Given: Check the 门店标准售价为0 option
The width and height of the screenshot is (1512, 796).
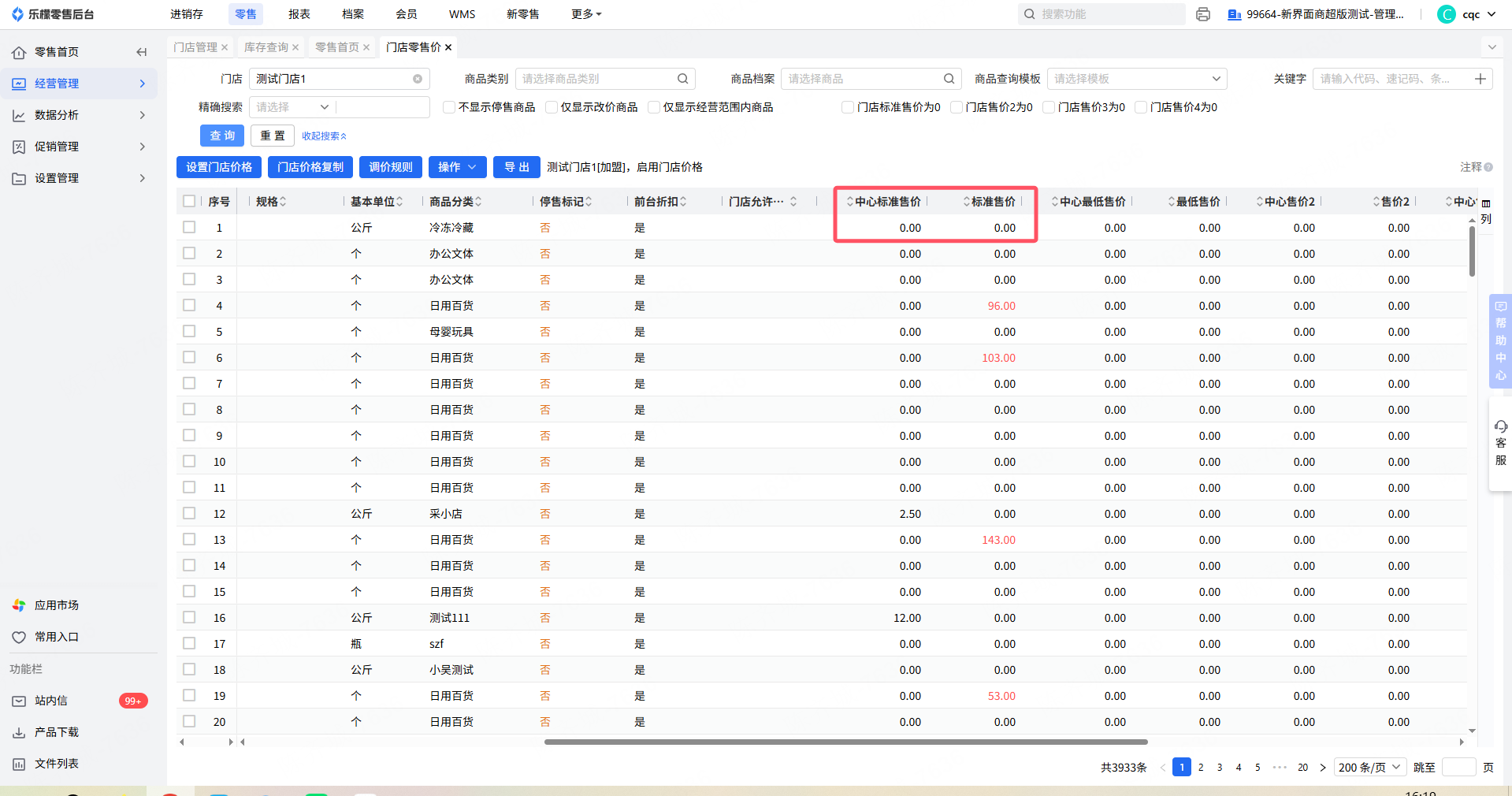Looking at the screenshot, I should click(848, 107).
